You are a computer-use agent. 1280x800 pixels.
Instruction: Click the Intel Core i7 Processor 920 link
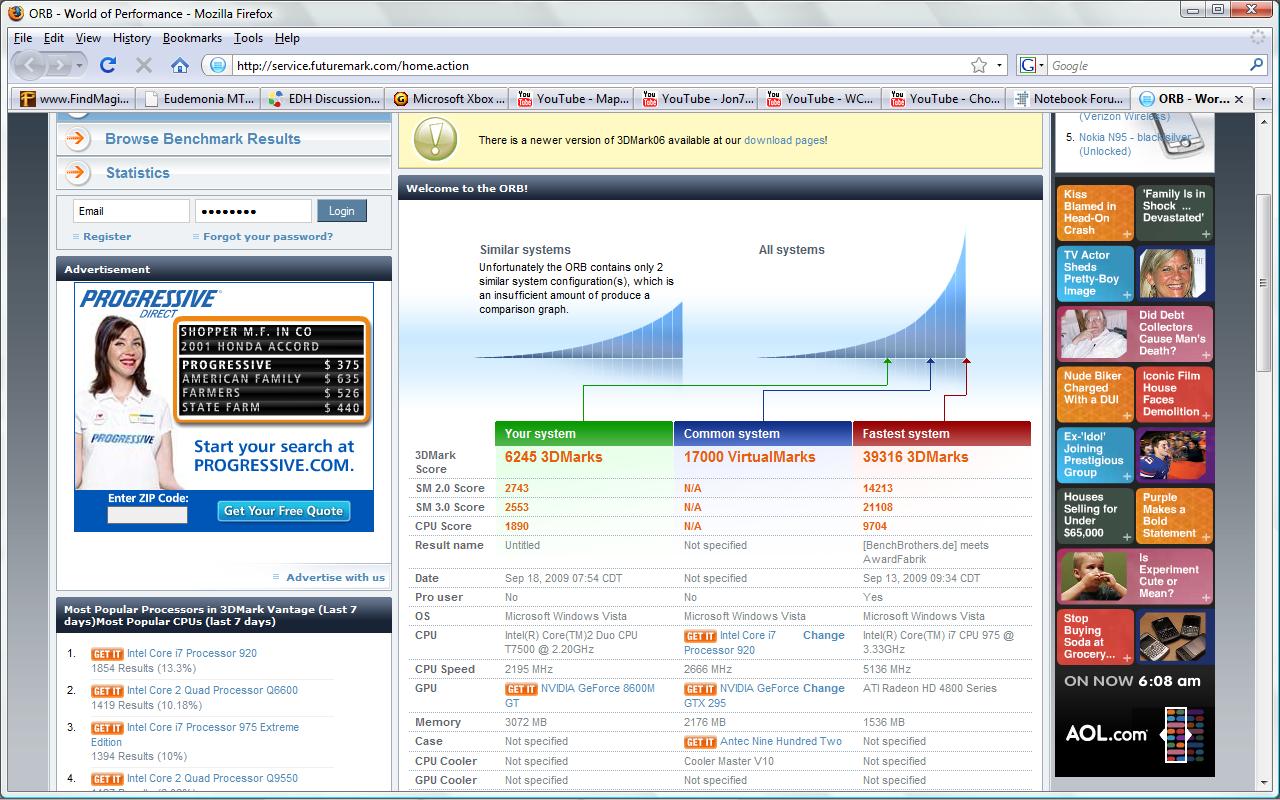(191, 654)
